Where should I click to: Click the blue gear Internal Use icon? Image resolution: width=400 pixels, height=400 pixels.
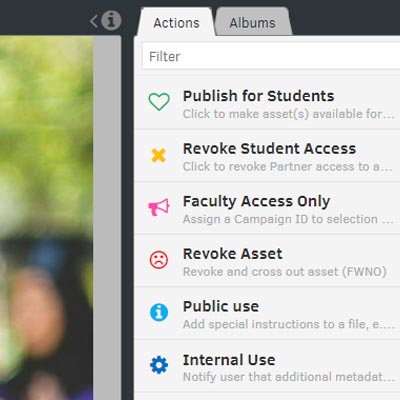(x=159, y=365)
